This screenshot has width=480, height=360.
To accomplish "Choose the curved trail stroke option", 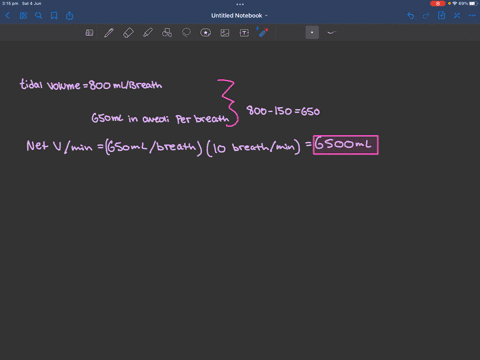I will point(331,33).
